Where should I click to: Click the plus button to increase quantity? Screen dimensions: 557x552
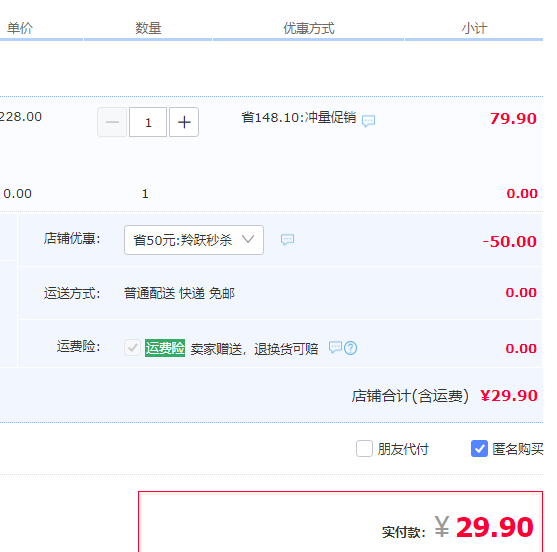coord(184,122)
